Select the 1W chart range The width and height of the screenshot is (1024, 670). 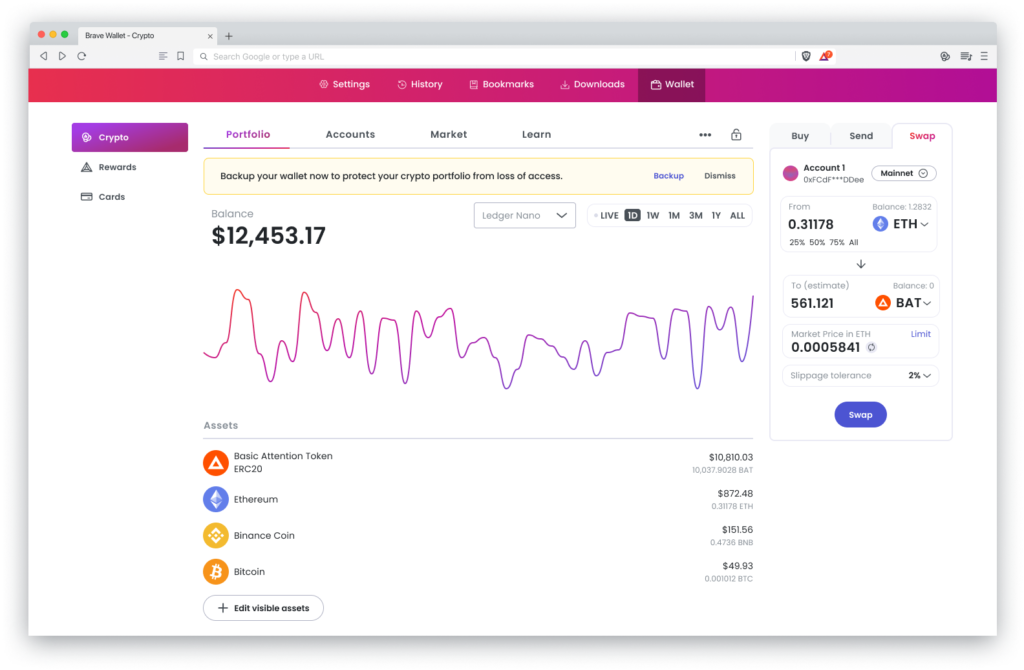tap(653, 215)
